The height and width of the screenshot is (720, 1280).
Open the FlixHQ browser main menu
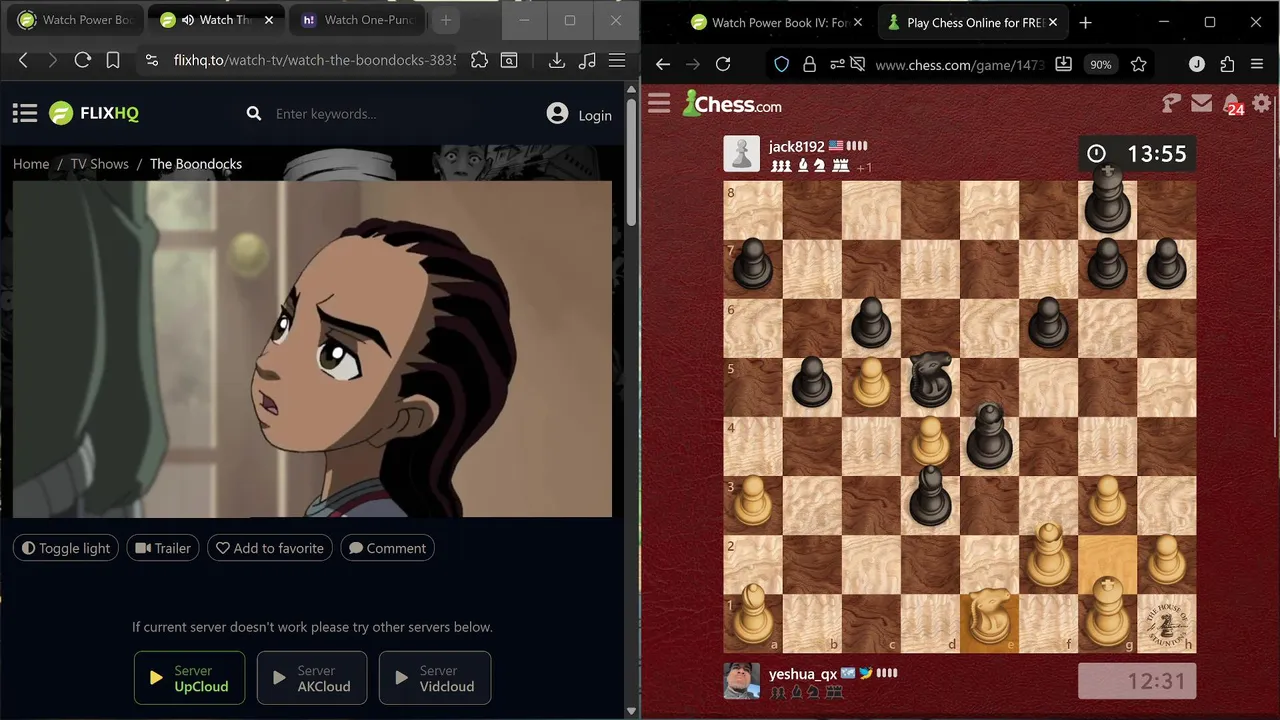coord(618,61)
